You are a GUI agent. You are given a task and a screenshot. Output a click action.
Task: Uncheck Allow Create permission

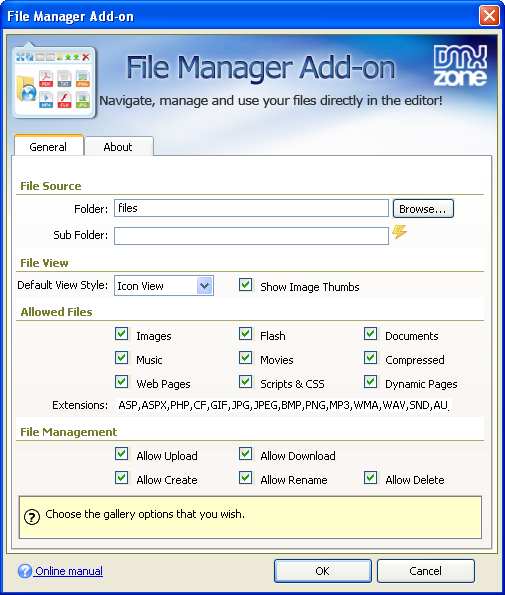pos(121,478)
